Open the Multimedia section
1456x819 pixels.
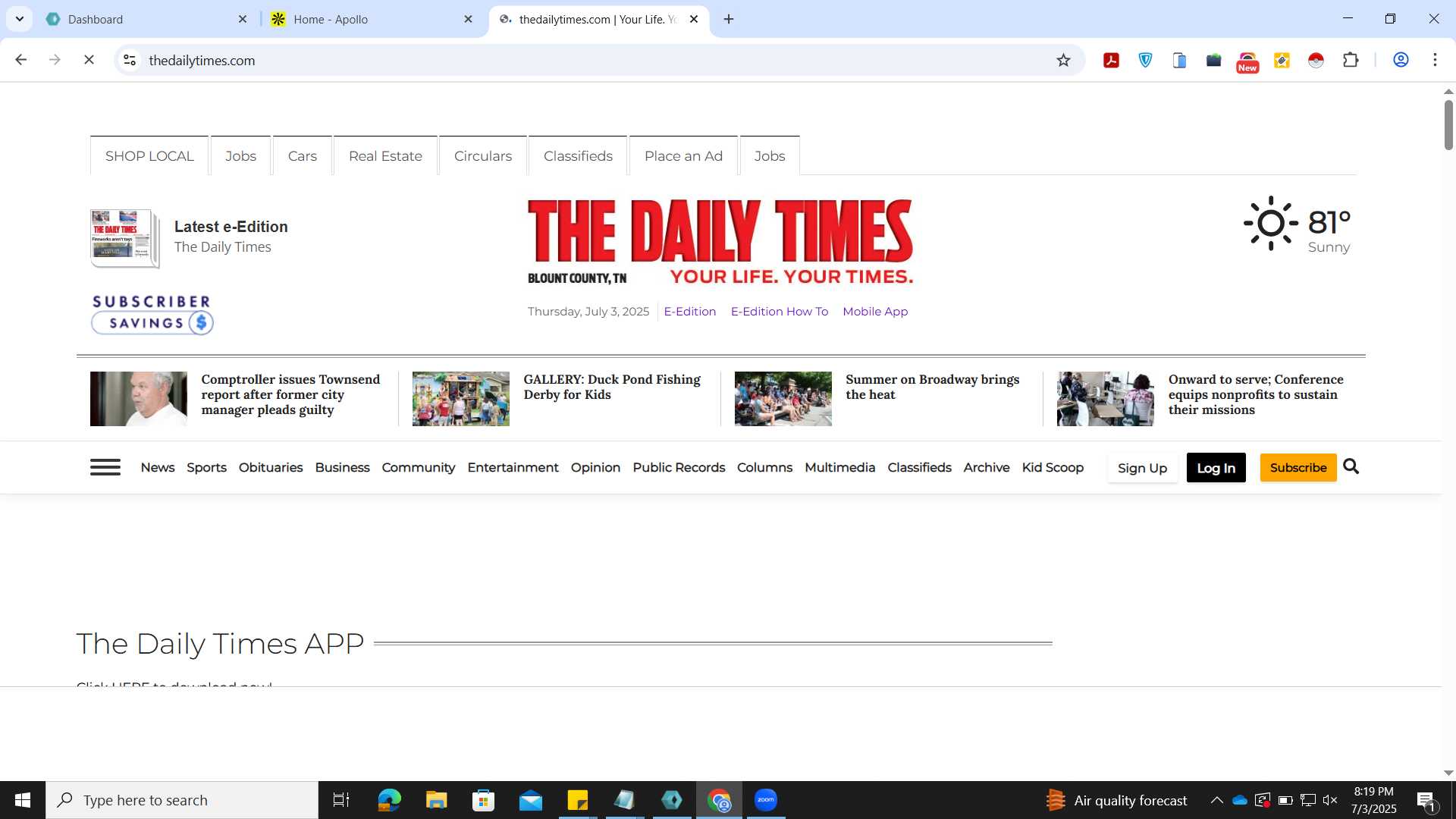tap(839, 468)
